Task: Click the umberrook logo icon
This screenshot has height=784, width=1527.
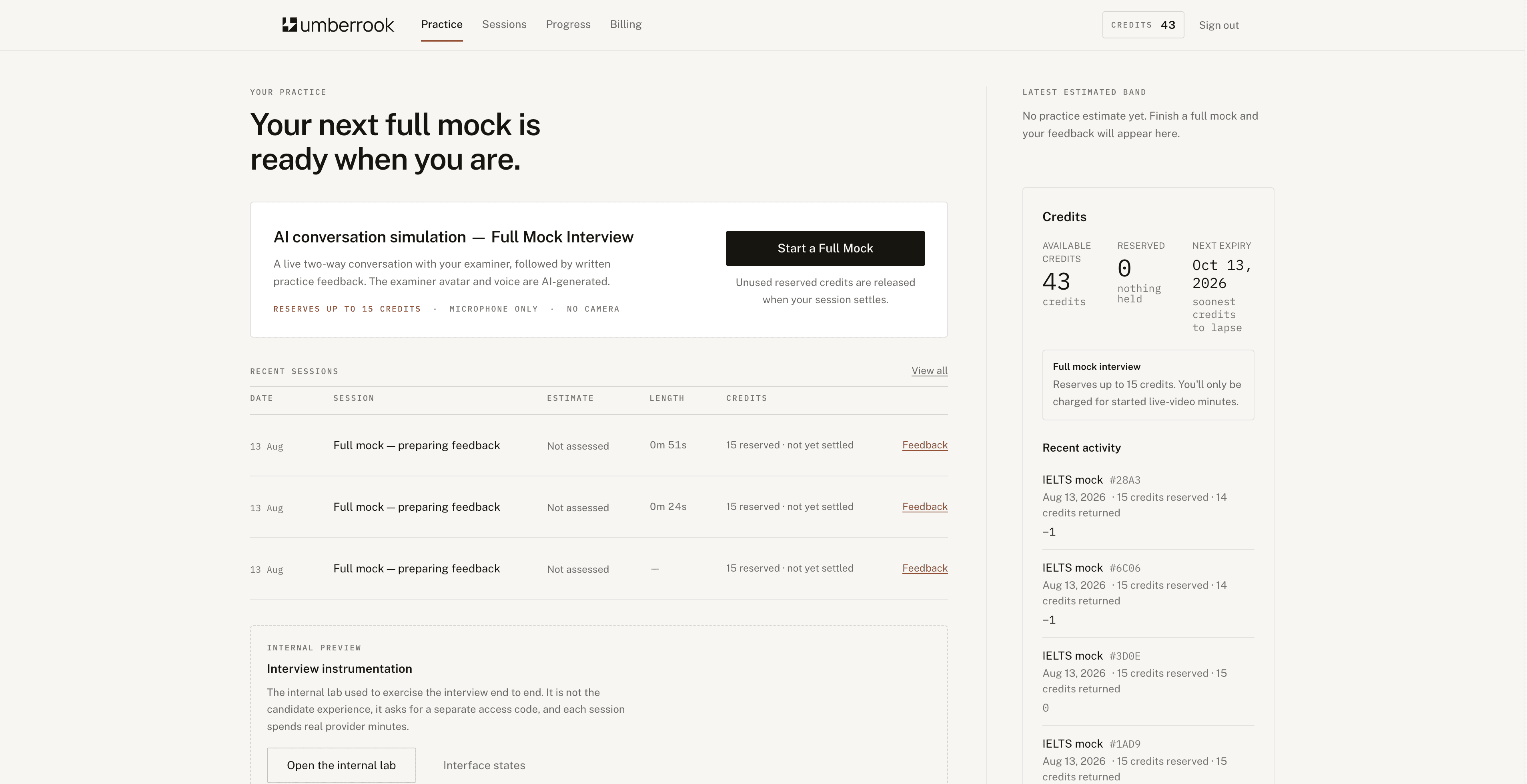Action: tap(289, 24)
